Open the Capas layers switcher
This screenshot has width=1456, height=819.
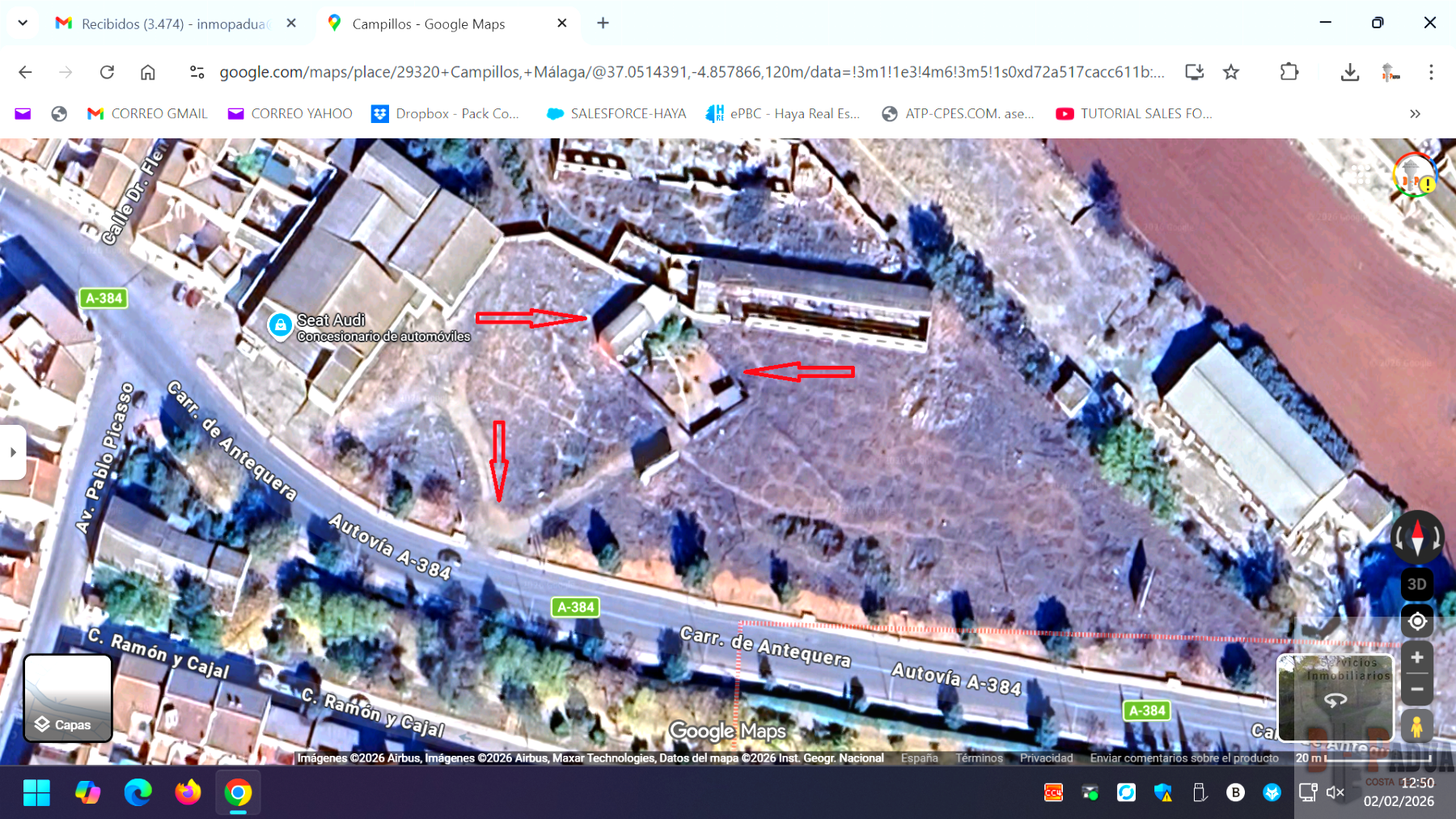[x=68, y=698]
